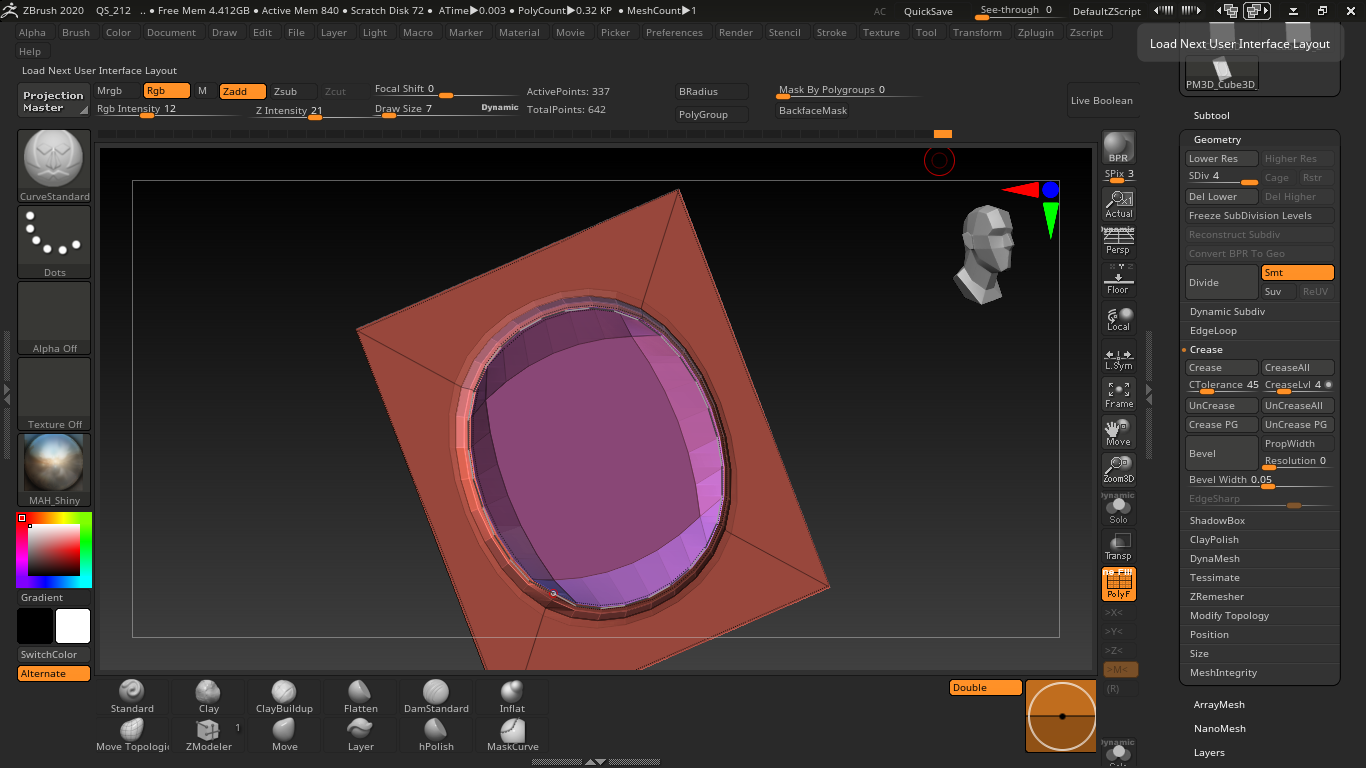1366x768 pixels.
Task: Click the BPR render icon
Action: pos(1118,147)
